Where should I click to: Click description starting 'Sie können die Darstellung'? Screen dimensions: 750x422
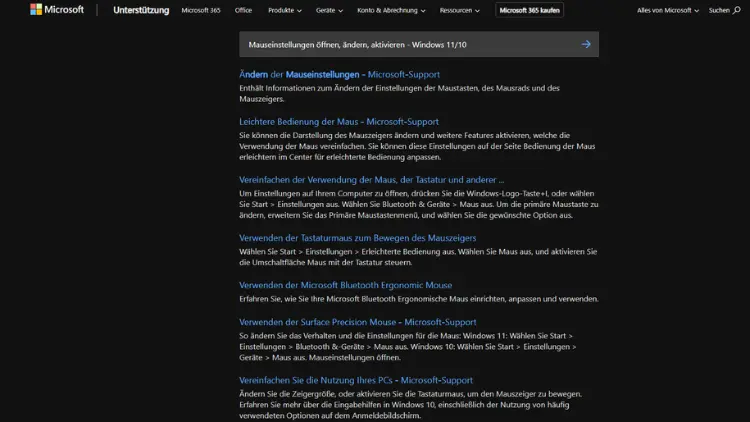pos(417,146)
